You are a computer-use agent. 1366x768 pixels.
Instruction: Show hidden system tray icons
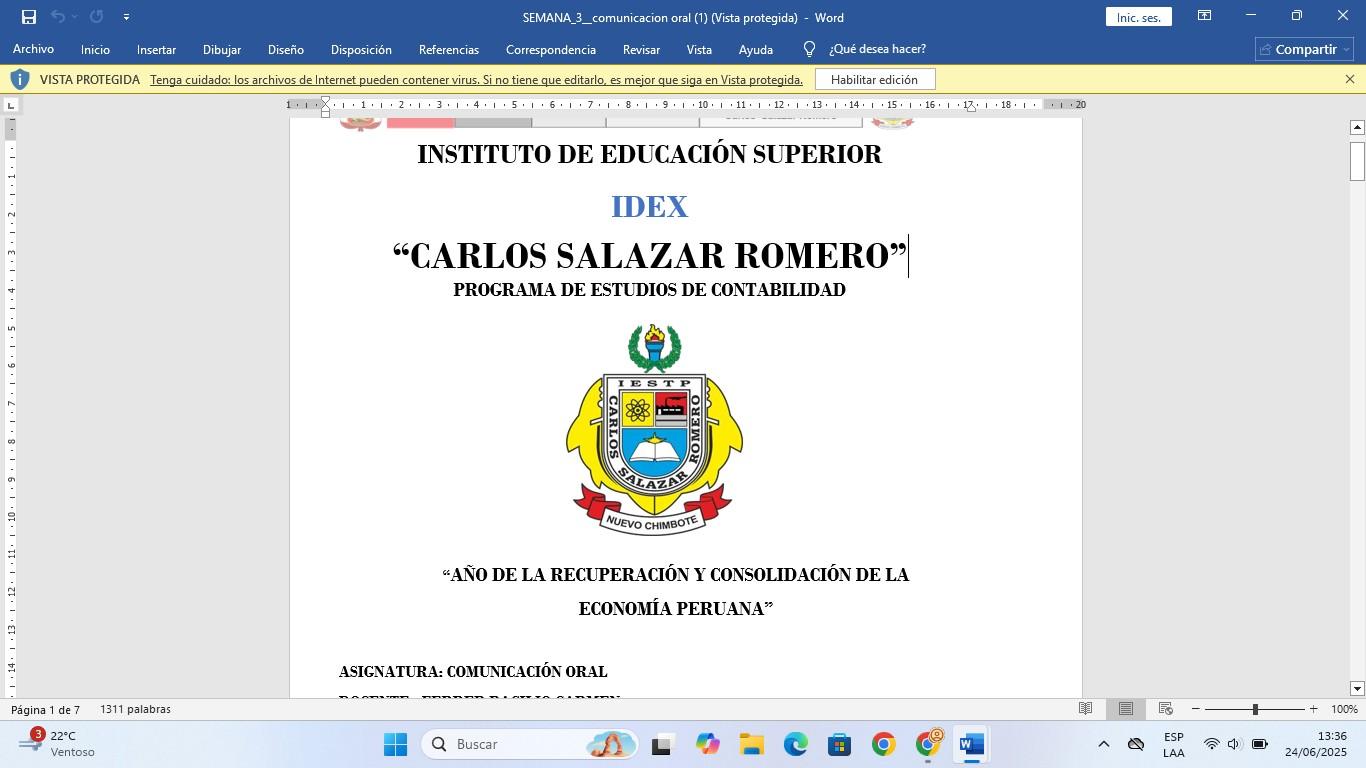tap(1103, 744)
